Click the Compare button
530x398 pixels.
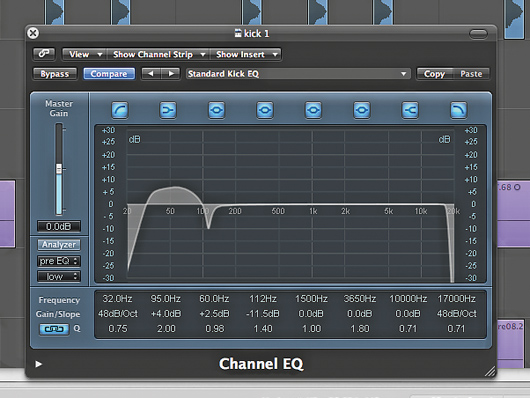tap(109, 74)
